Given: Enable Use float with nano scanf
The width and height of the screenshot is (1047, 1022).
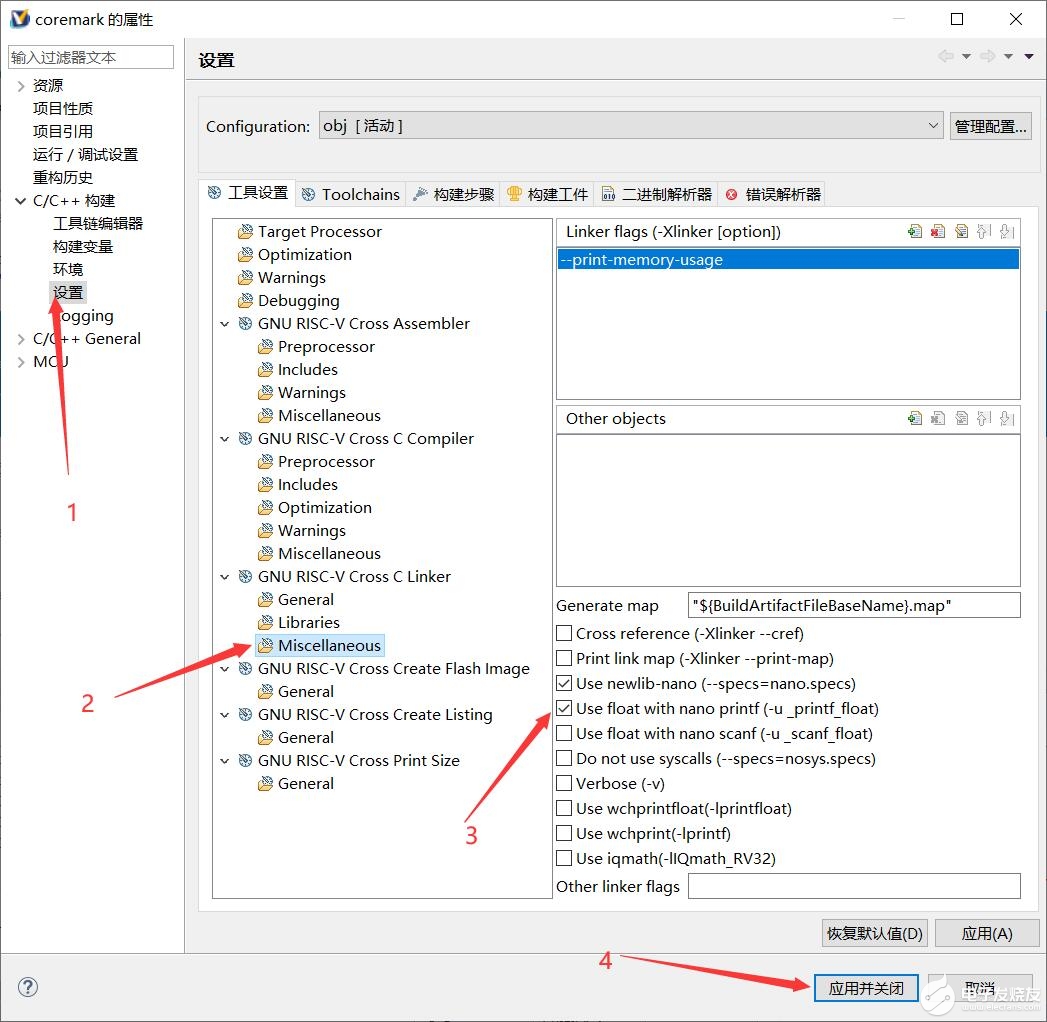Looking at the screenshot, I should click(564, 733).
